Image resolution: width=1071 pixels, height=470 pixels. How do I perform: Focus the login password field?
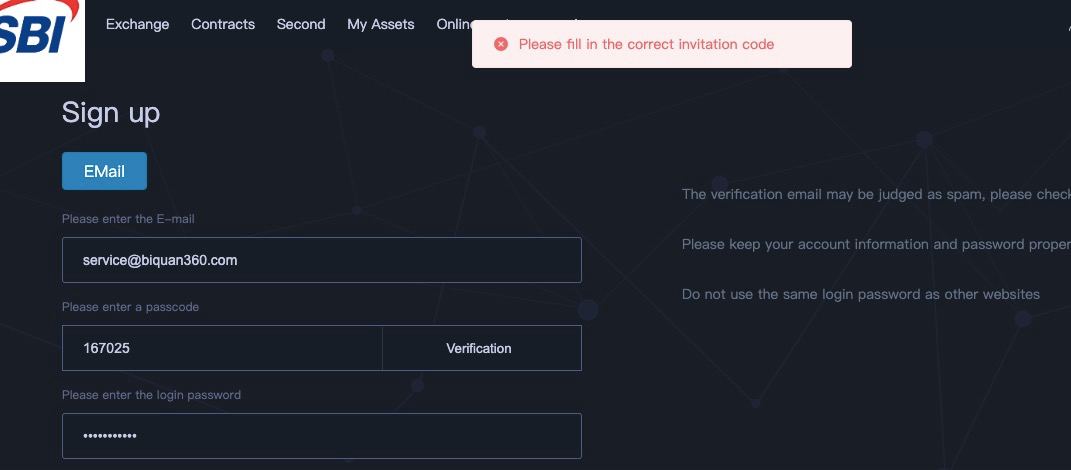(x=322, y=436)
